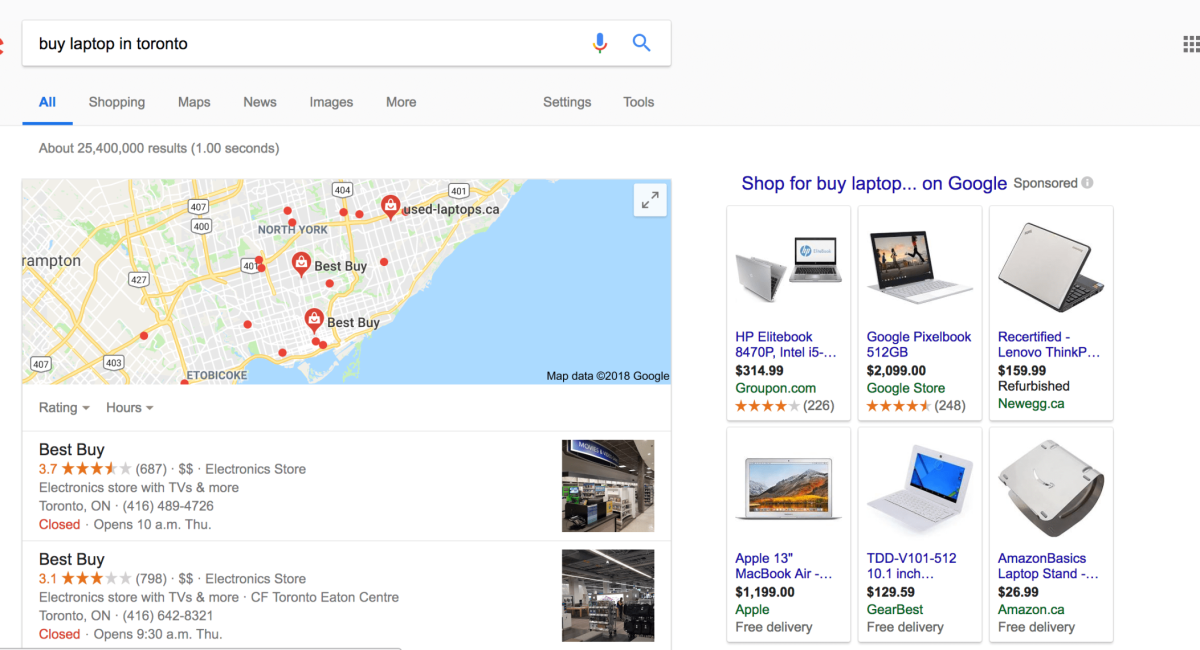Viewport: 1200px width, 650px height.
Task: Open the TDD-V101-512 10.1 inch product link
Action: tap(911, 566)
